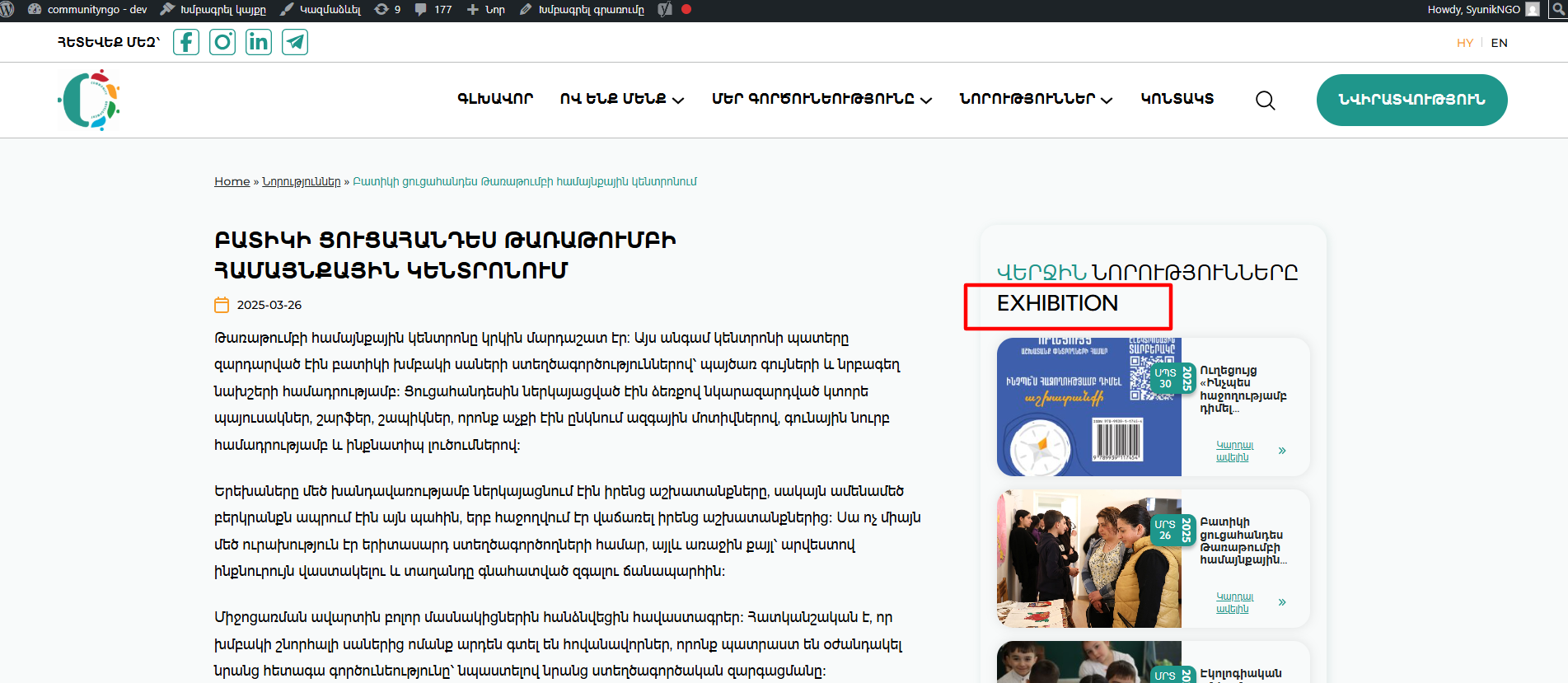Visit the Facebook page icon
The image size is (1568, 683).
186,42
